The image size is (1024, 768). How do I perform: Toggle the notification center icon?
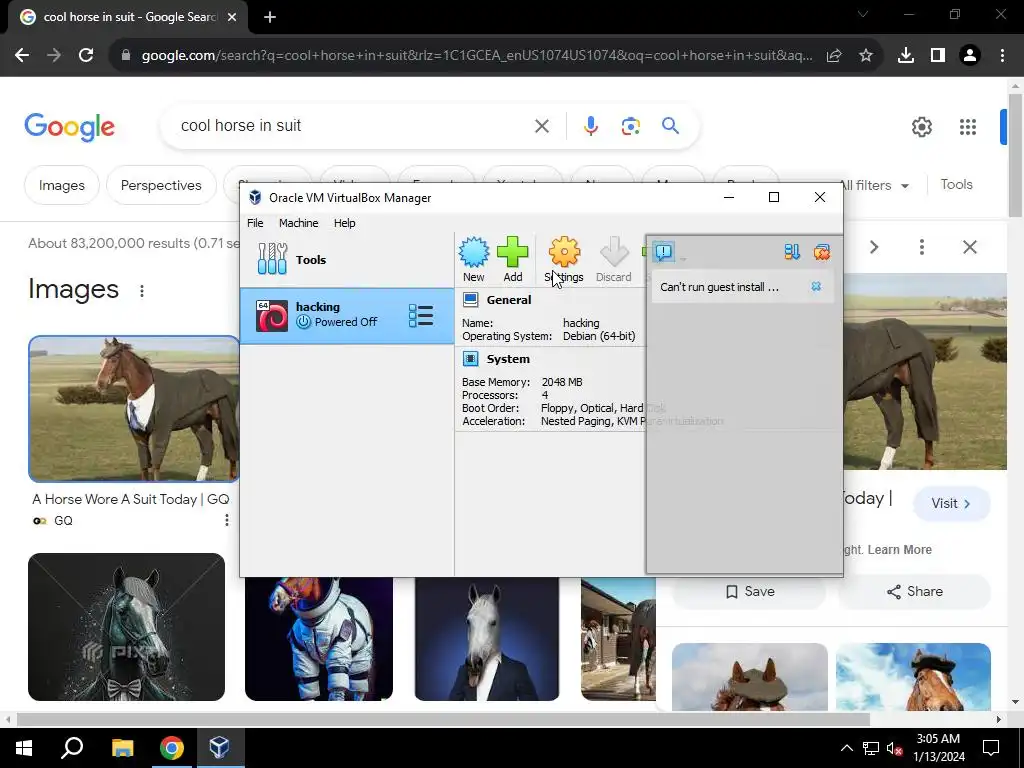pos(664,251)
